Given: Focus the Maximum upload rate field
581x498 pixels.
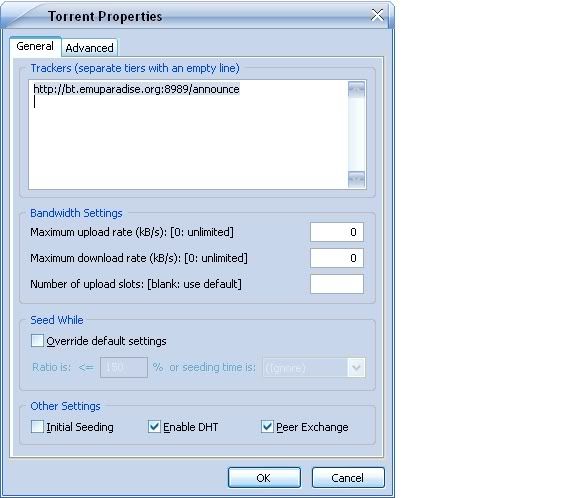Looking at the screenshot, I should tap(337, 232).
